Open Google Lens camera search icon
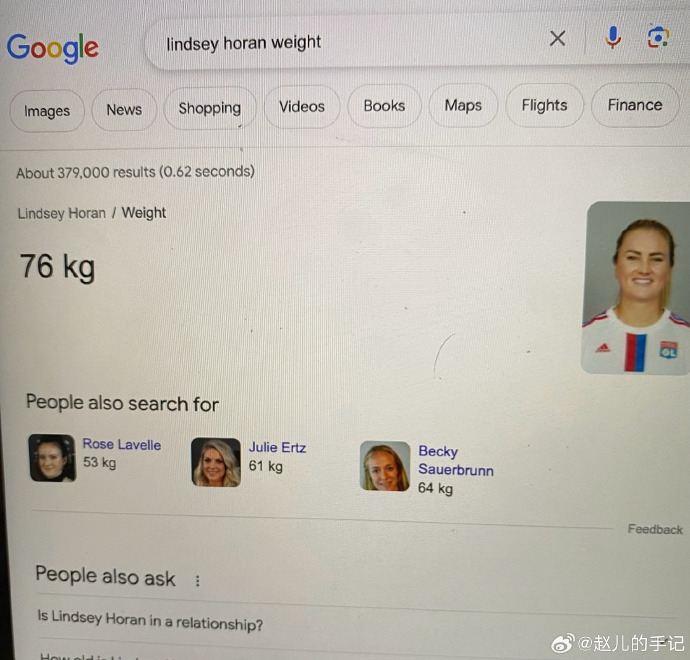 (x=658, y=37)
